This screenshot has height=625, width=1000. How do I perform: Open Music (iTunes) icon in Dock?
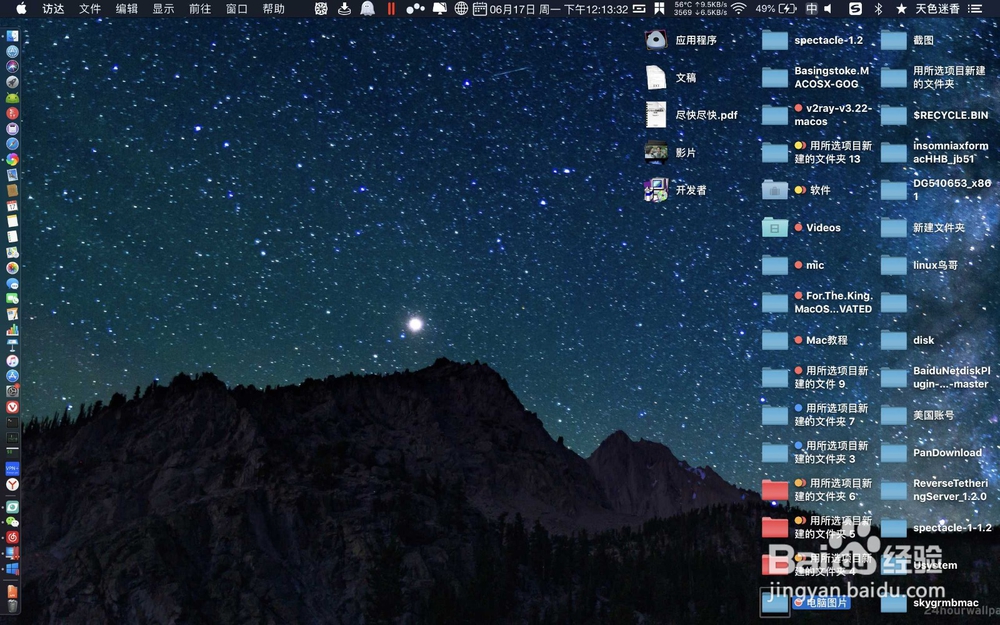pos(12,361)
